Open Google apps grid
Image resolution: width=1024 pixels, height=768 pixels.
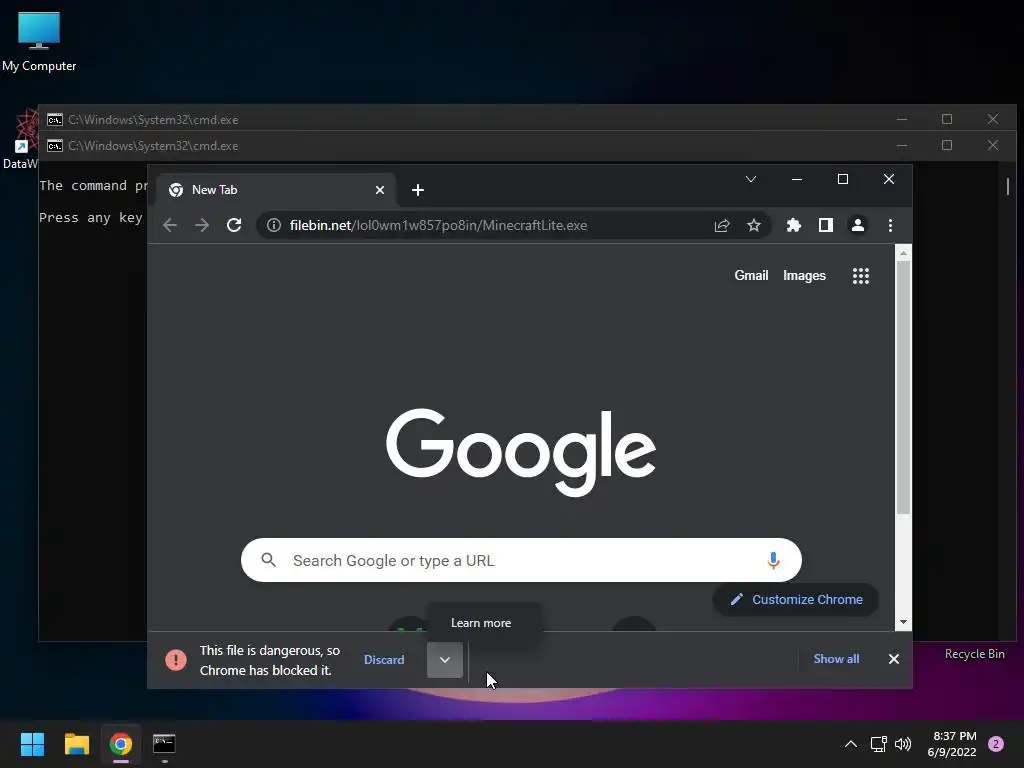[x=861, y=276]
